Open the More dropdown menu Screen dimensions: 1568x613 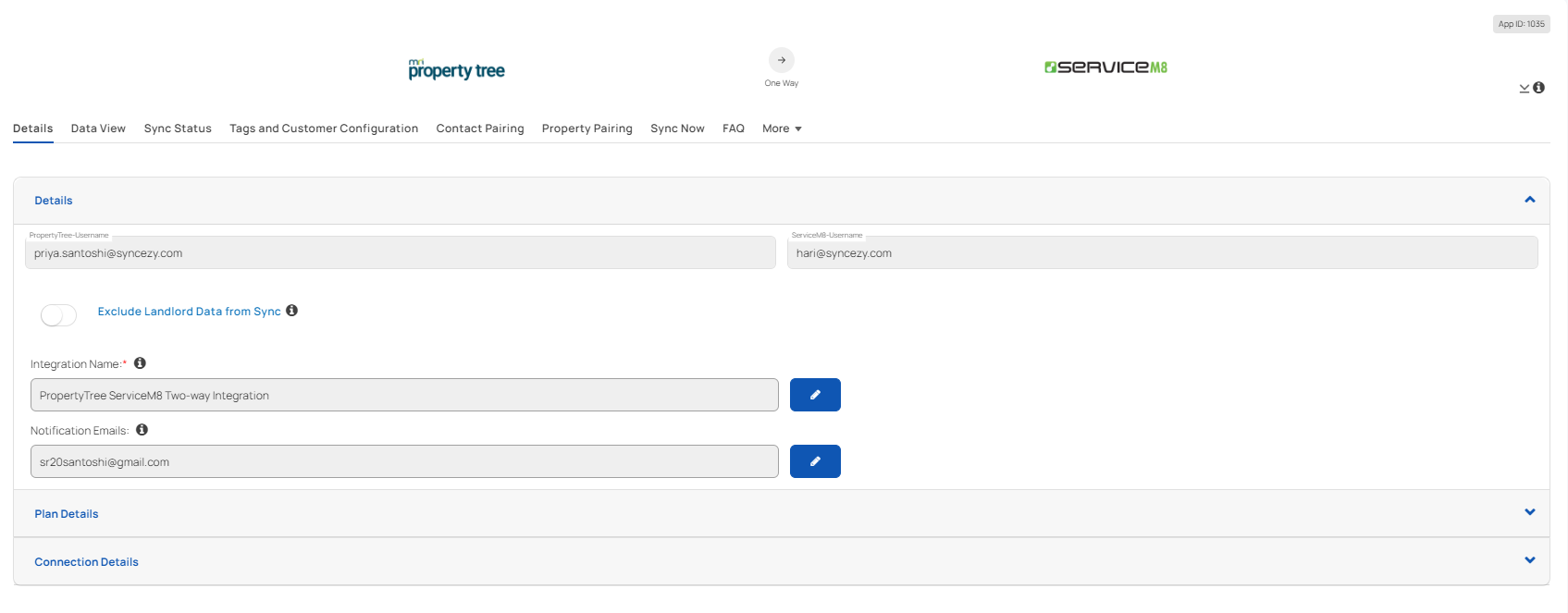click(x=782, y=129)
